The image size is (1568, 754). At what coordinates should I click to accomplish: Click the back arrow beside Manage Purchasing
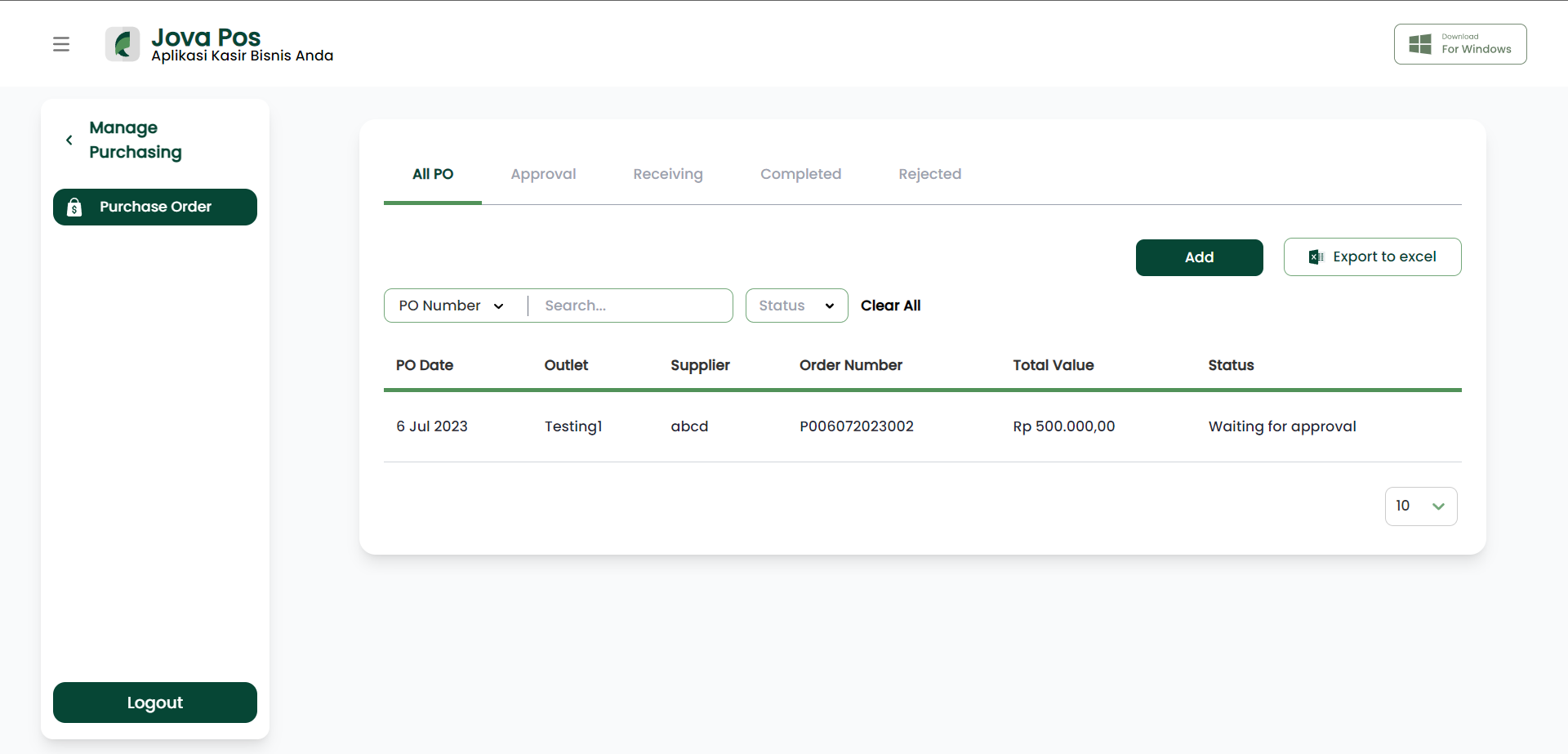(69, 141)
